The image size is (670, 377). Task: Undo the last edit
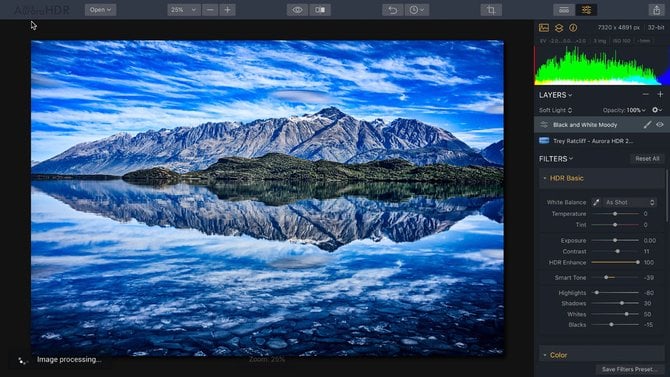point(393,10)
